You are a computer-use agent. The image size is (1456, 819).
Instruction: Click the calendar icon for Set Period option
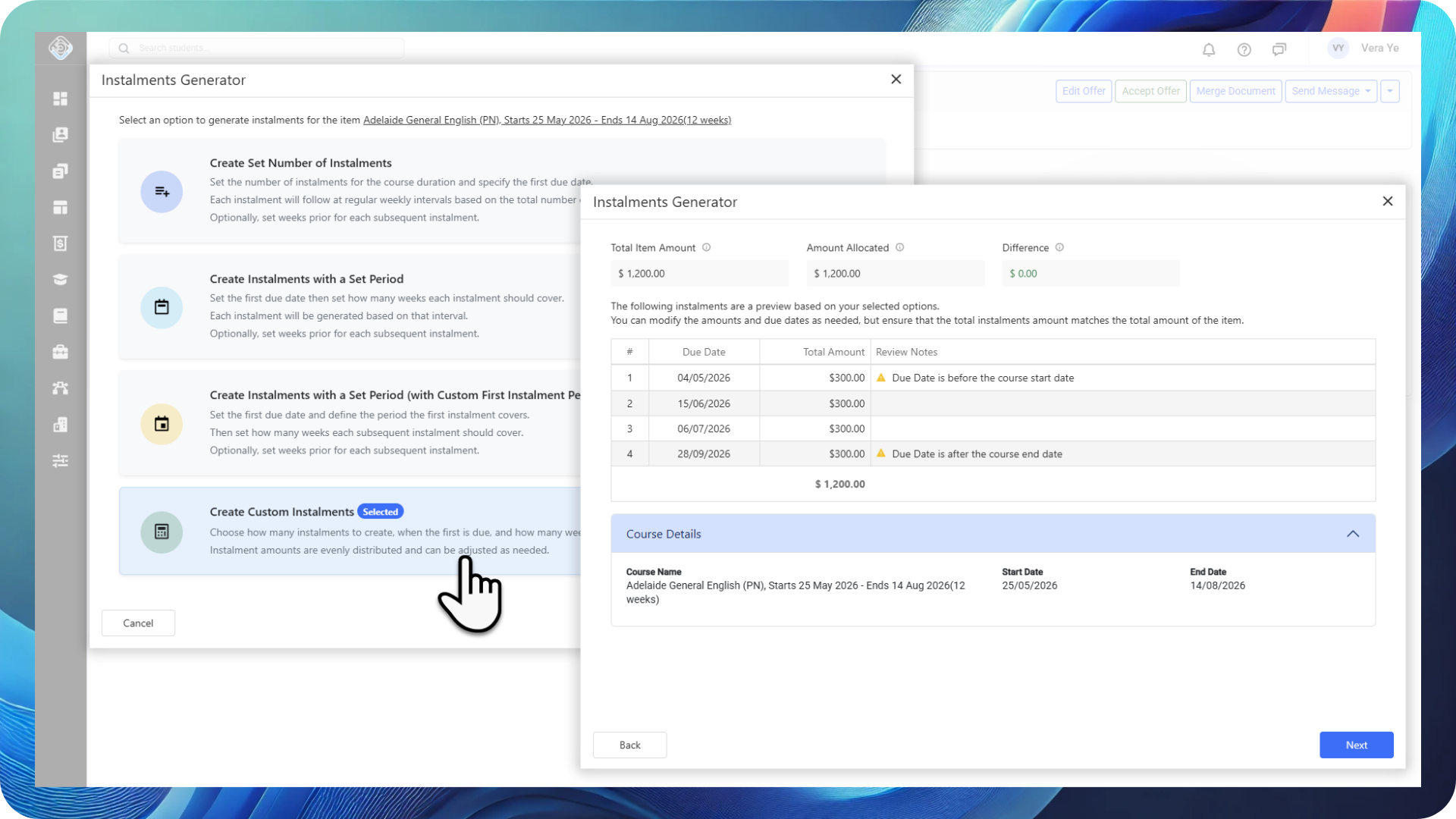click(162, 307)
